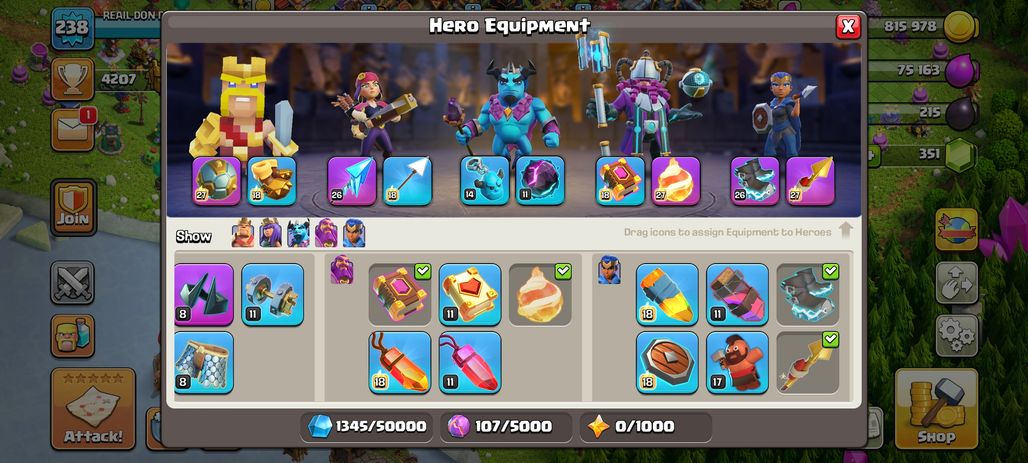This screenshot has width=1028, height=463.
Task: Open the Shop button
Action: pos(936,409)
